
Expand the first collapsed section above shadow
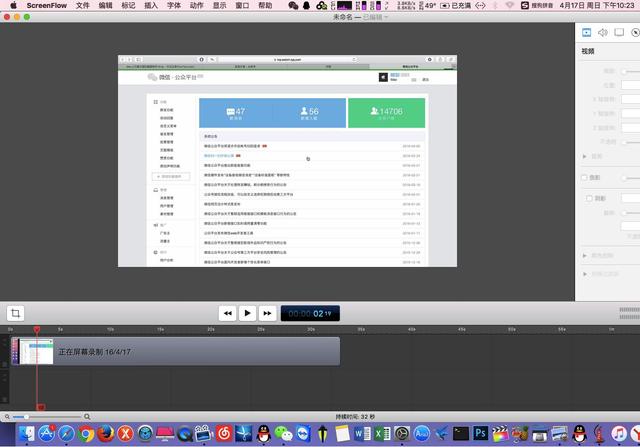pos(584,156)
